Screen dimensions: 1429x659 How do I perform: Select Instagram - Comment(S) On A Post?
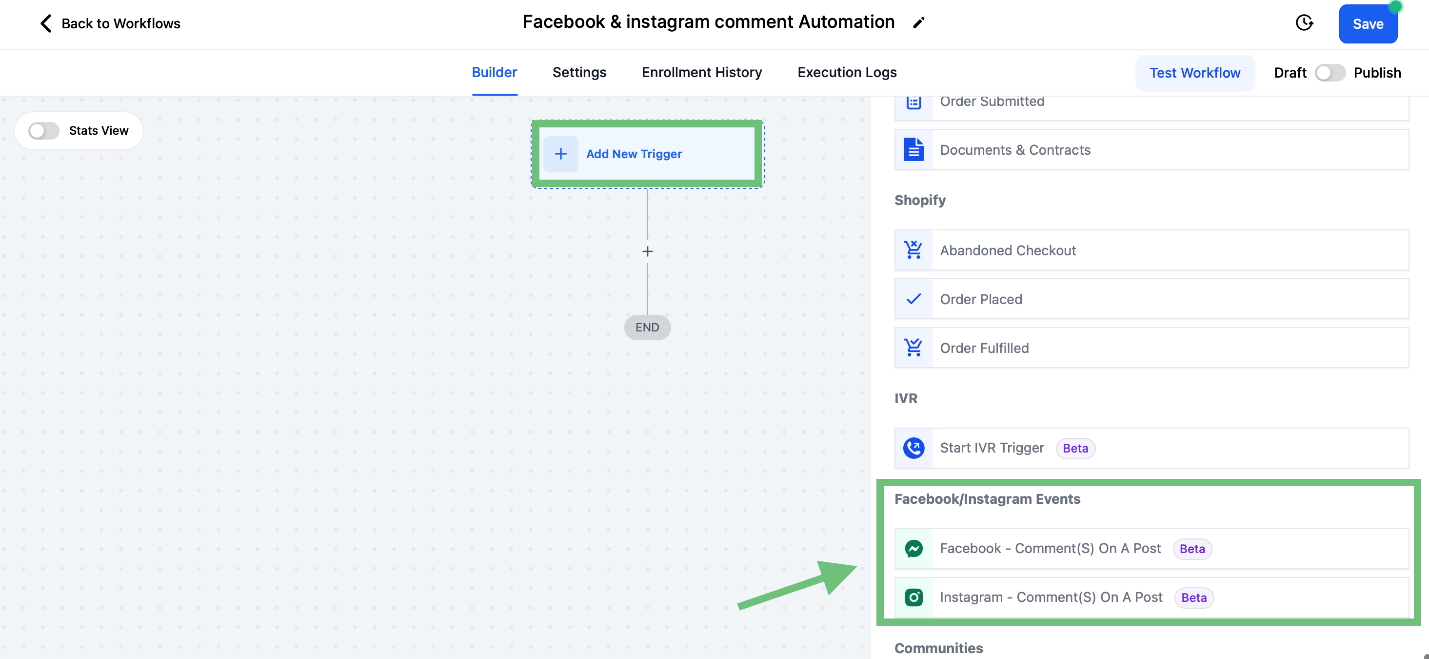click(x=1151, y=597)
